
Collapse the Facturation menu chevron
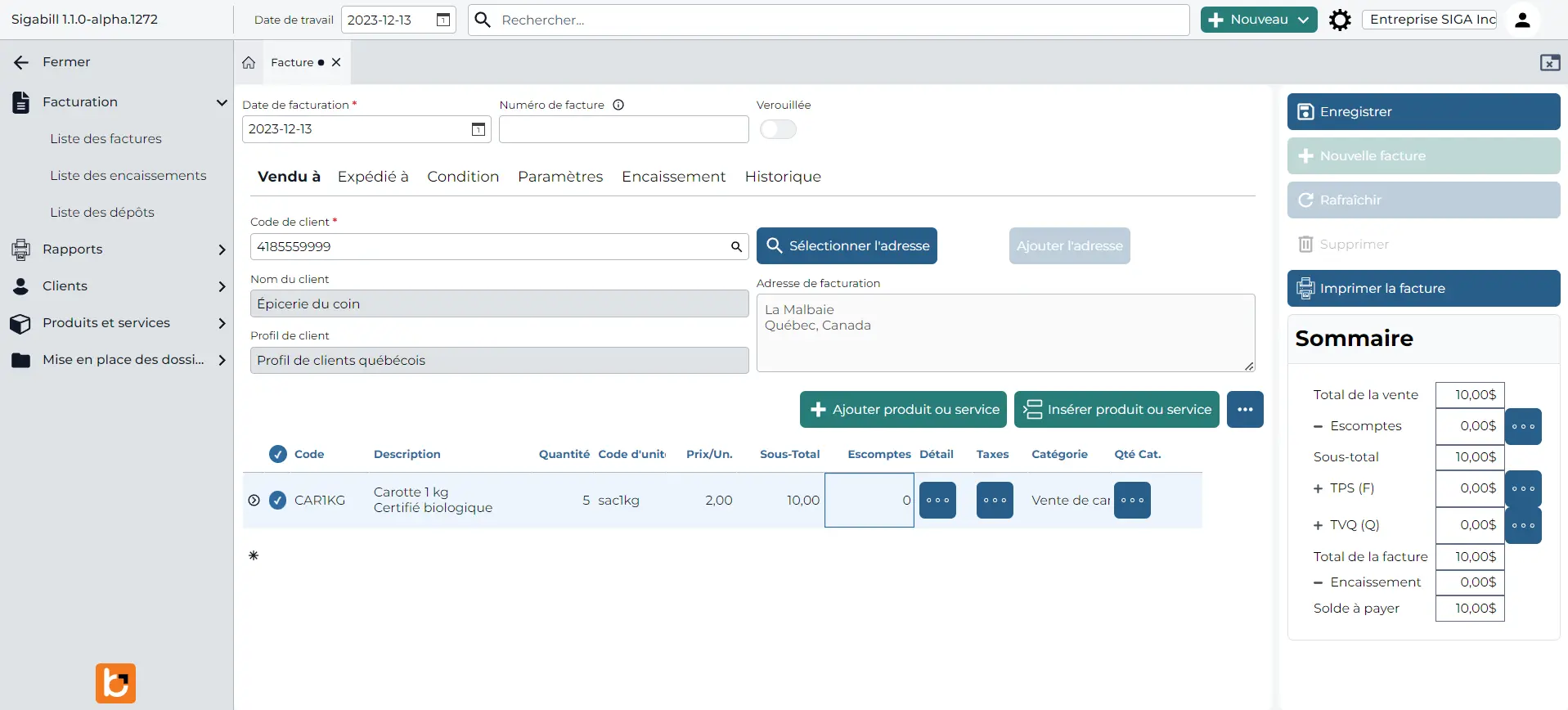(222, 102)
